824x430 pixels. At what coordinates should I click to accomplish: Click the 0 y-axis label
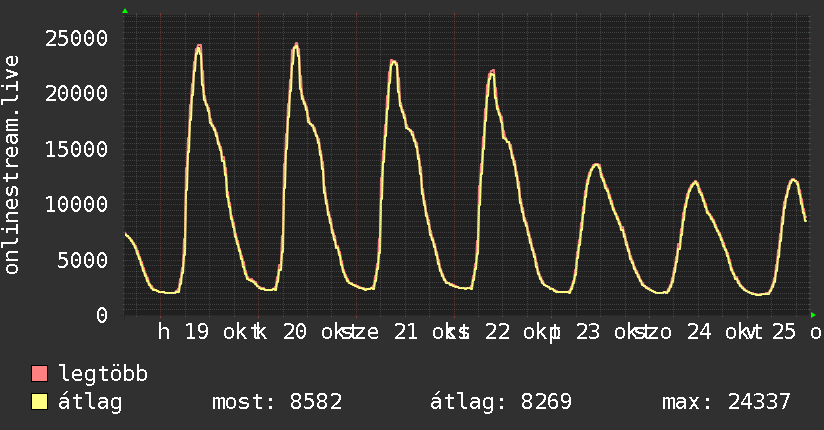point(102,315)
